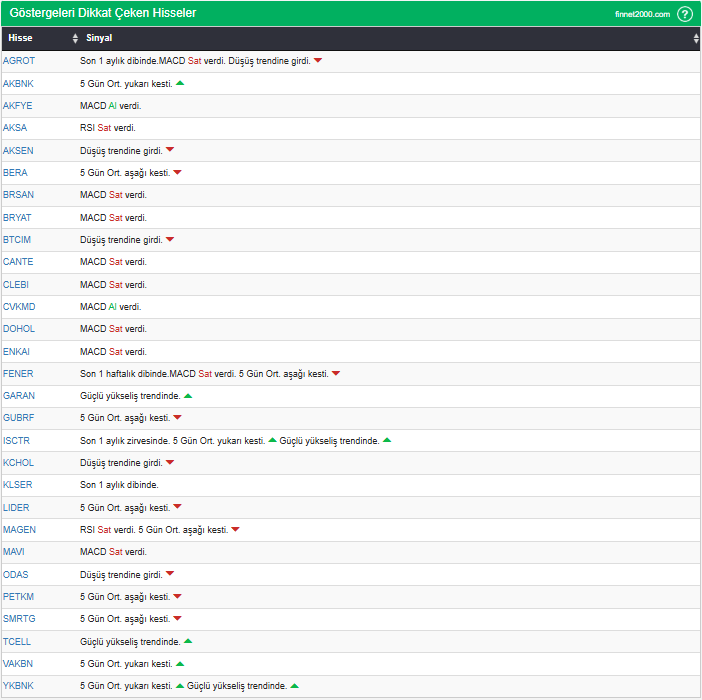702x700 pixels.
Task: Click the green up arrow in the TCELL row
Action: pyautogui.click(x=188, y=641)
